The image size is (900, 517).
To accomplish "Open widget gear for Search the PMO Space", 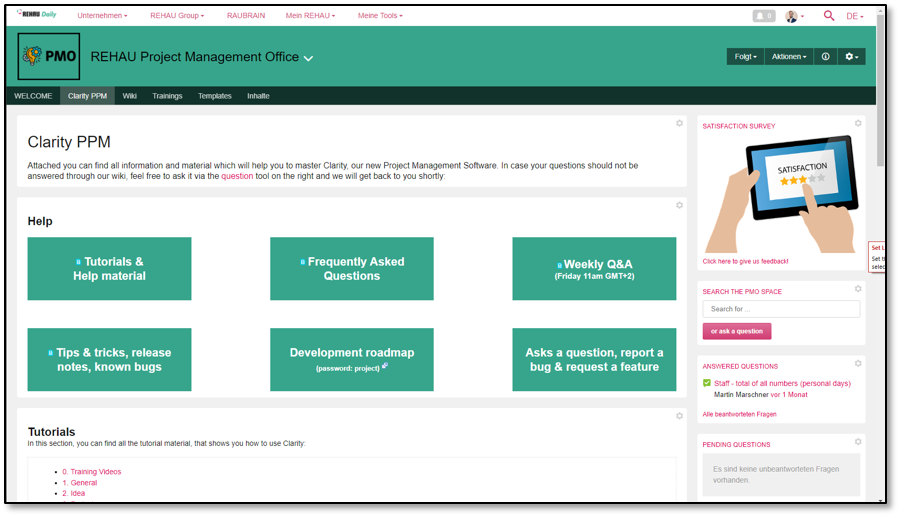I will 858,289.
